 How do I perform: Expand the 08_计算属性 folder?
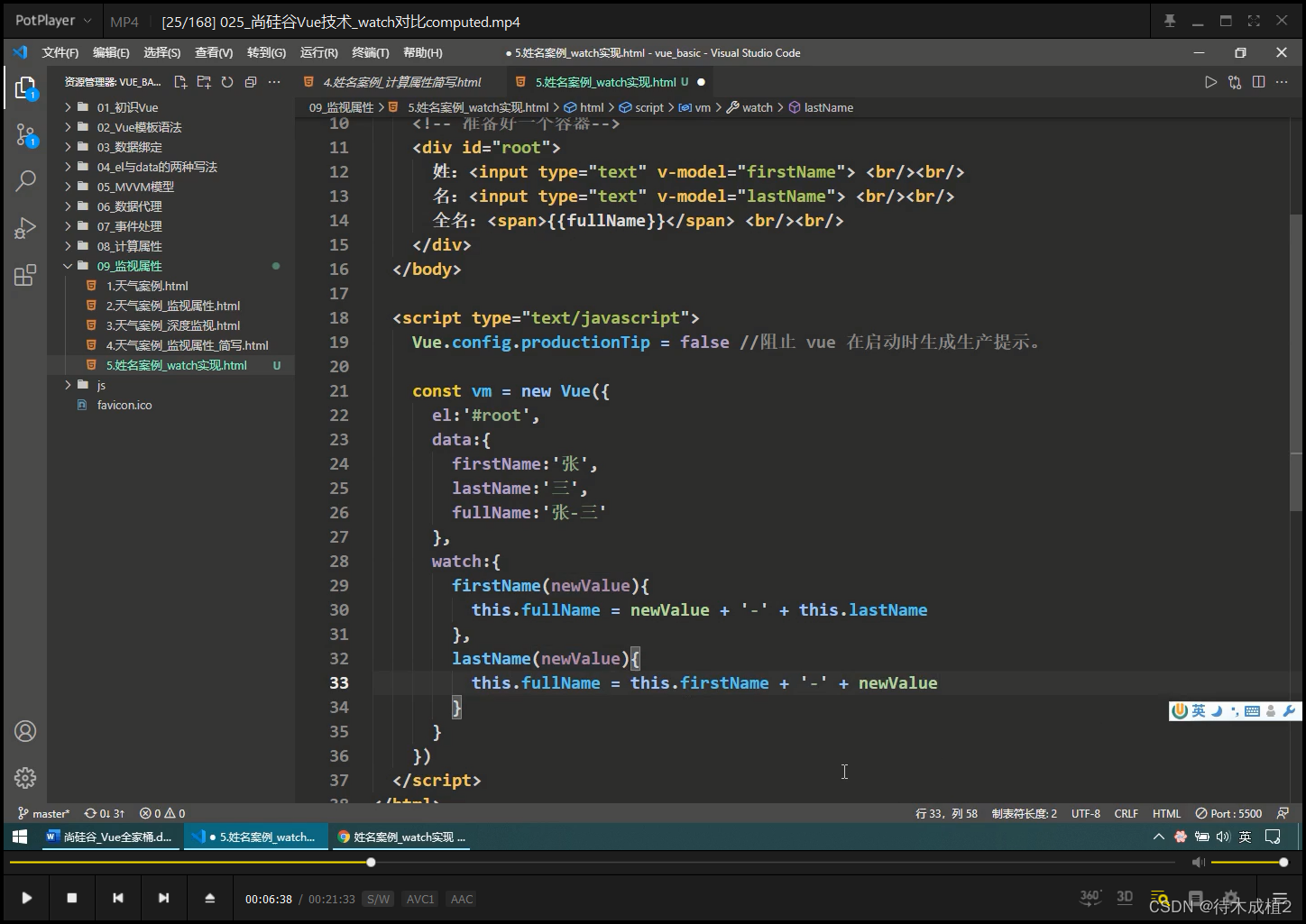click(x=171, y=246)
